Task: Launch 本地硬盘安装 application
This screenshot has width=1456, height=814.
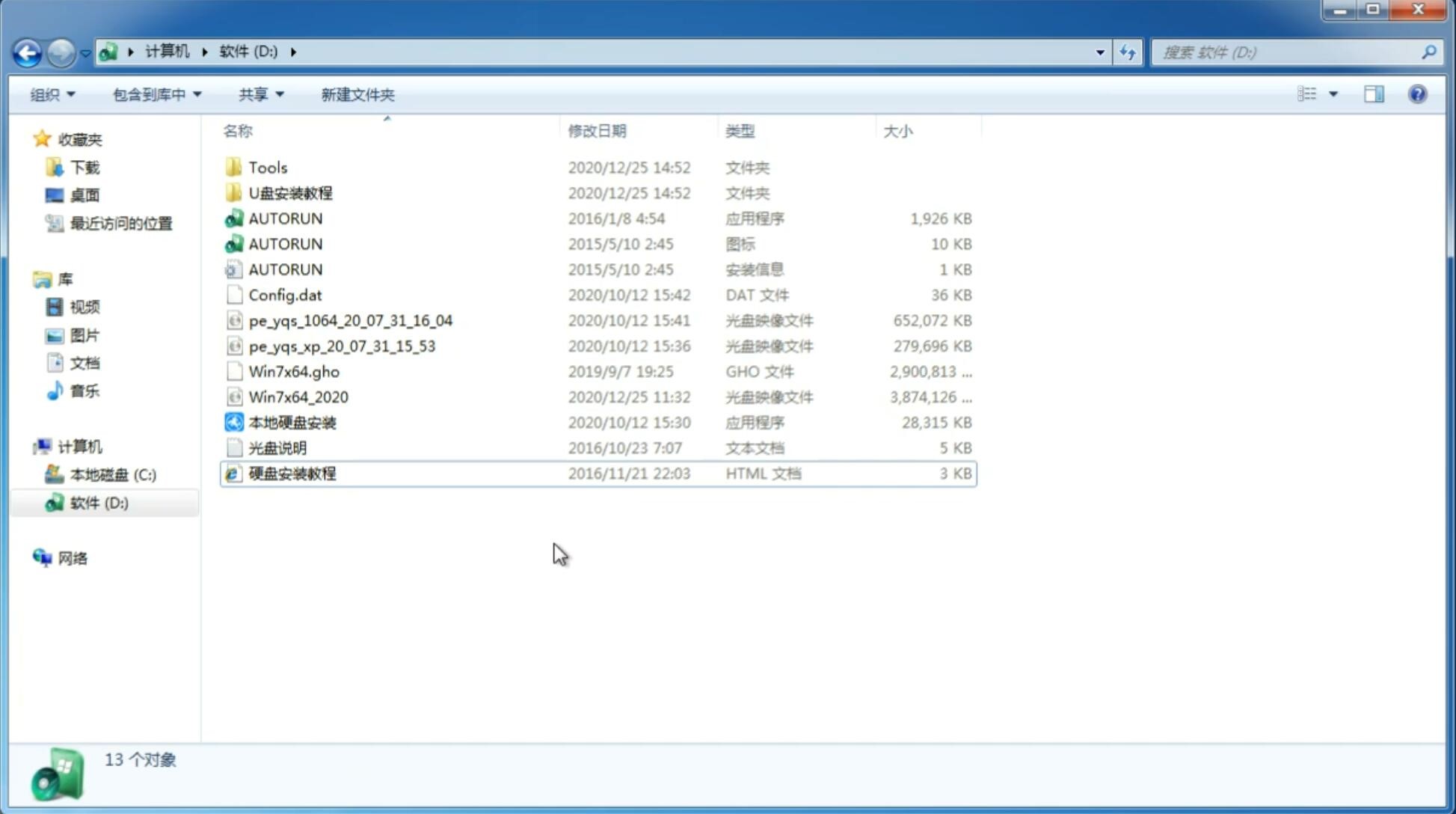Action: 292,422
